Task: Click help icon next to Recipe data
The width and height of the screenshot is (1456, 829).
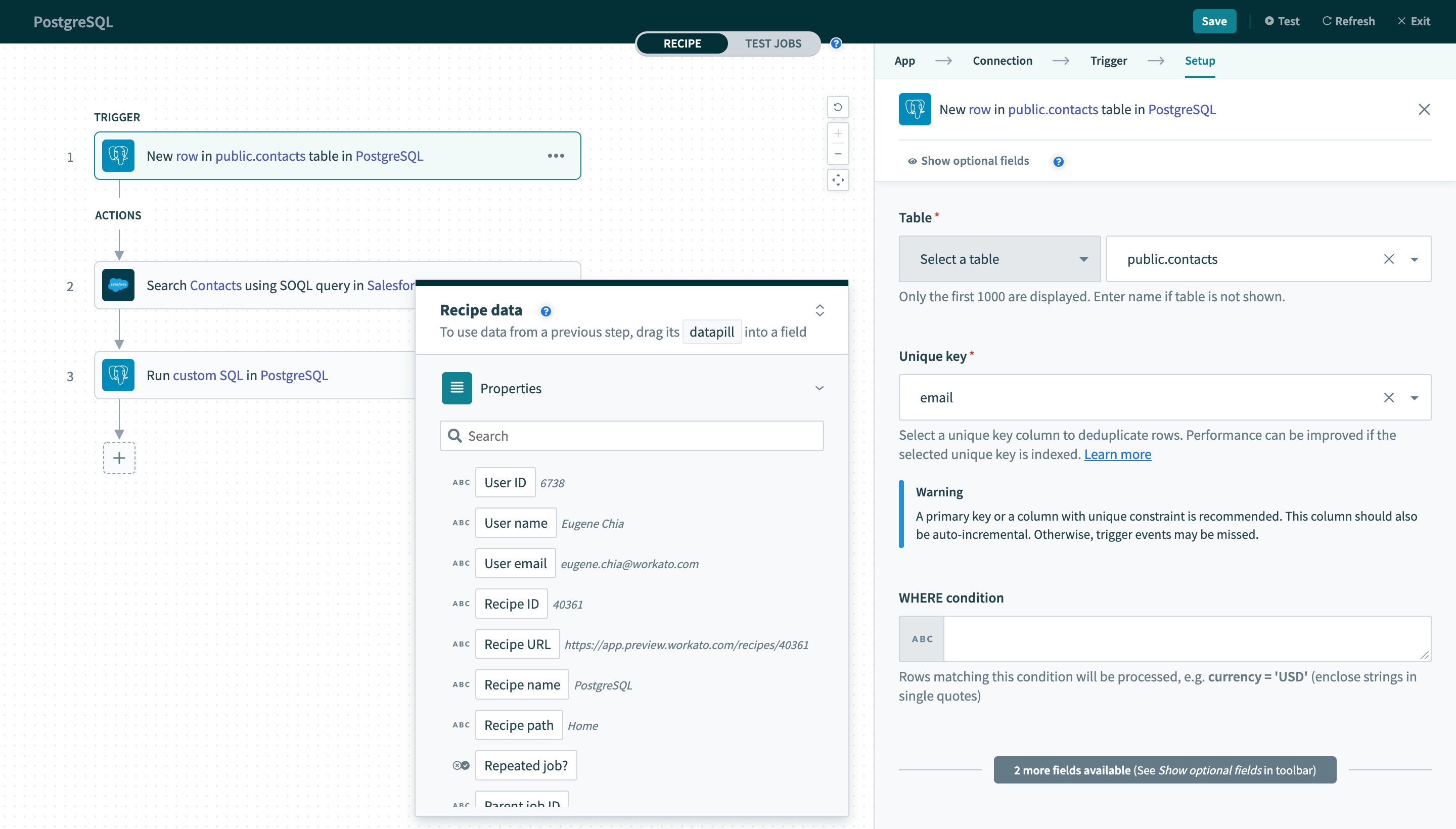Action: (x=545, y=311)
